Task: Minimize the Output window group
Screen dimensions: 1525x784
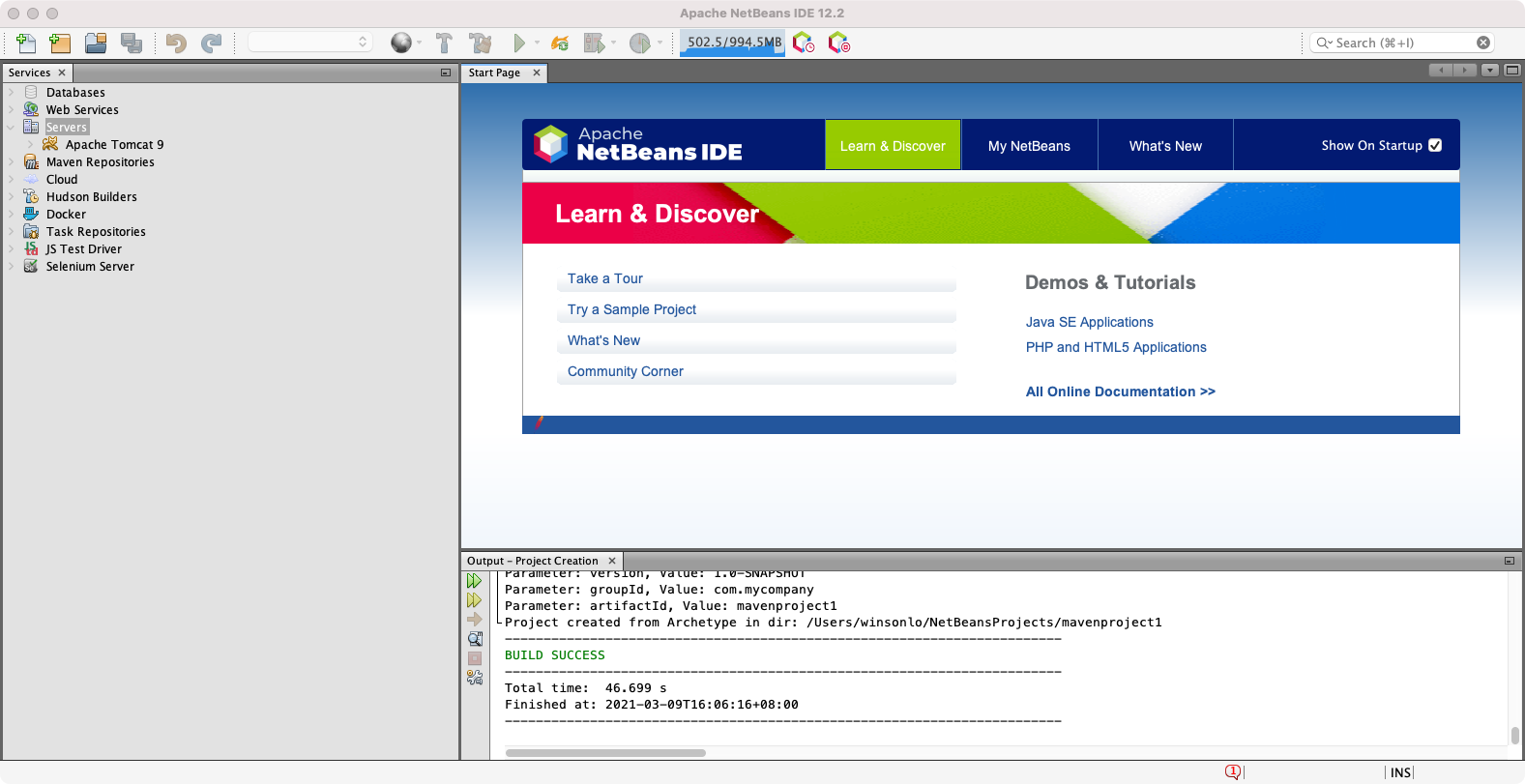Action: tap(1510, 561)
